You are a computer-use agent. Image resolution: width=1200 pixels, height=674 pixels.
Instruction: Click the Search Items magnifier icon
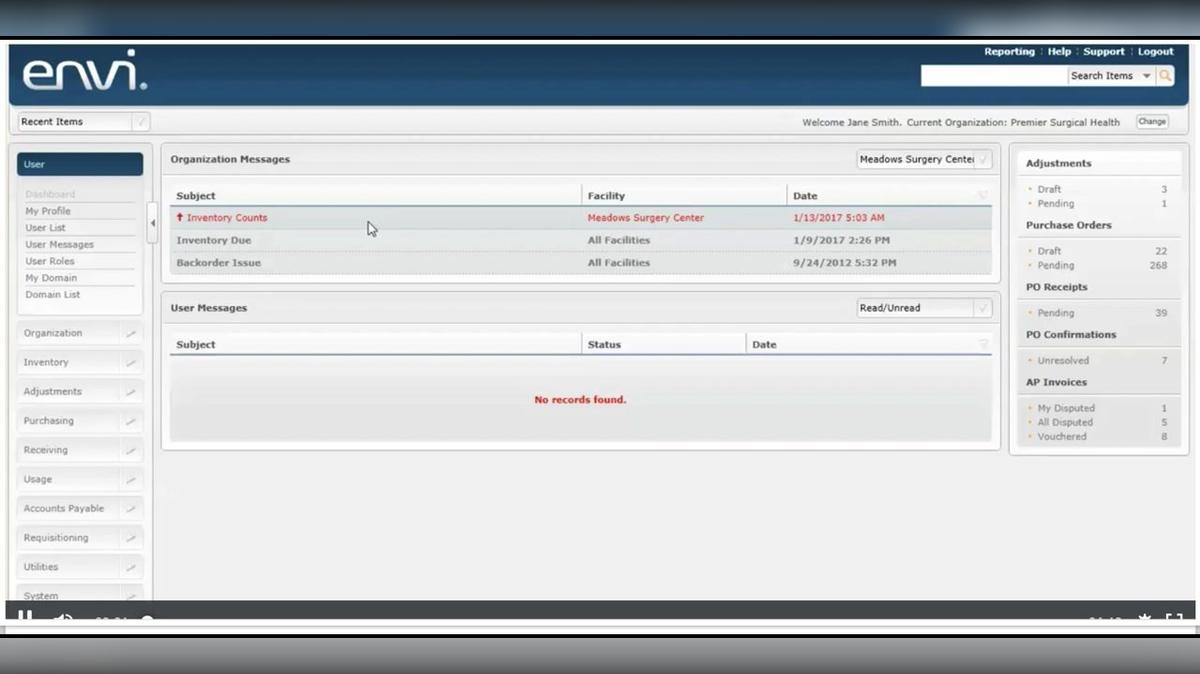click(x=1164, y=75)
